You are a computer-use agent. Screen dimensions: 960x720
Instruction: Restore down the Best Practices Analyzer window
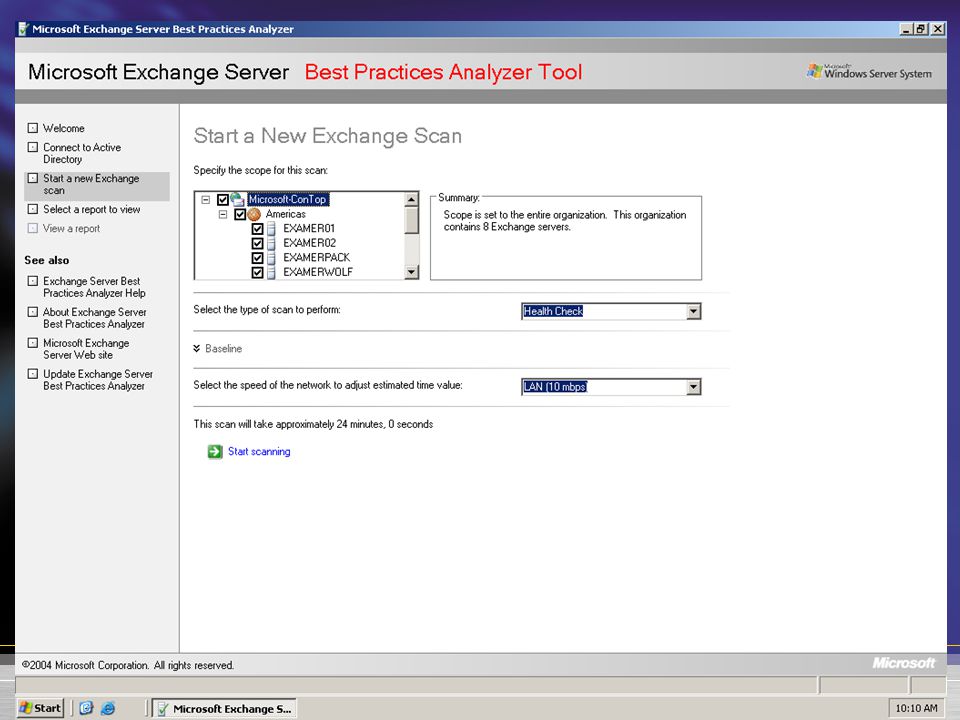[x=921, y=29]
